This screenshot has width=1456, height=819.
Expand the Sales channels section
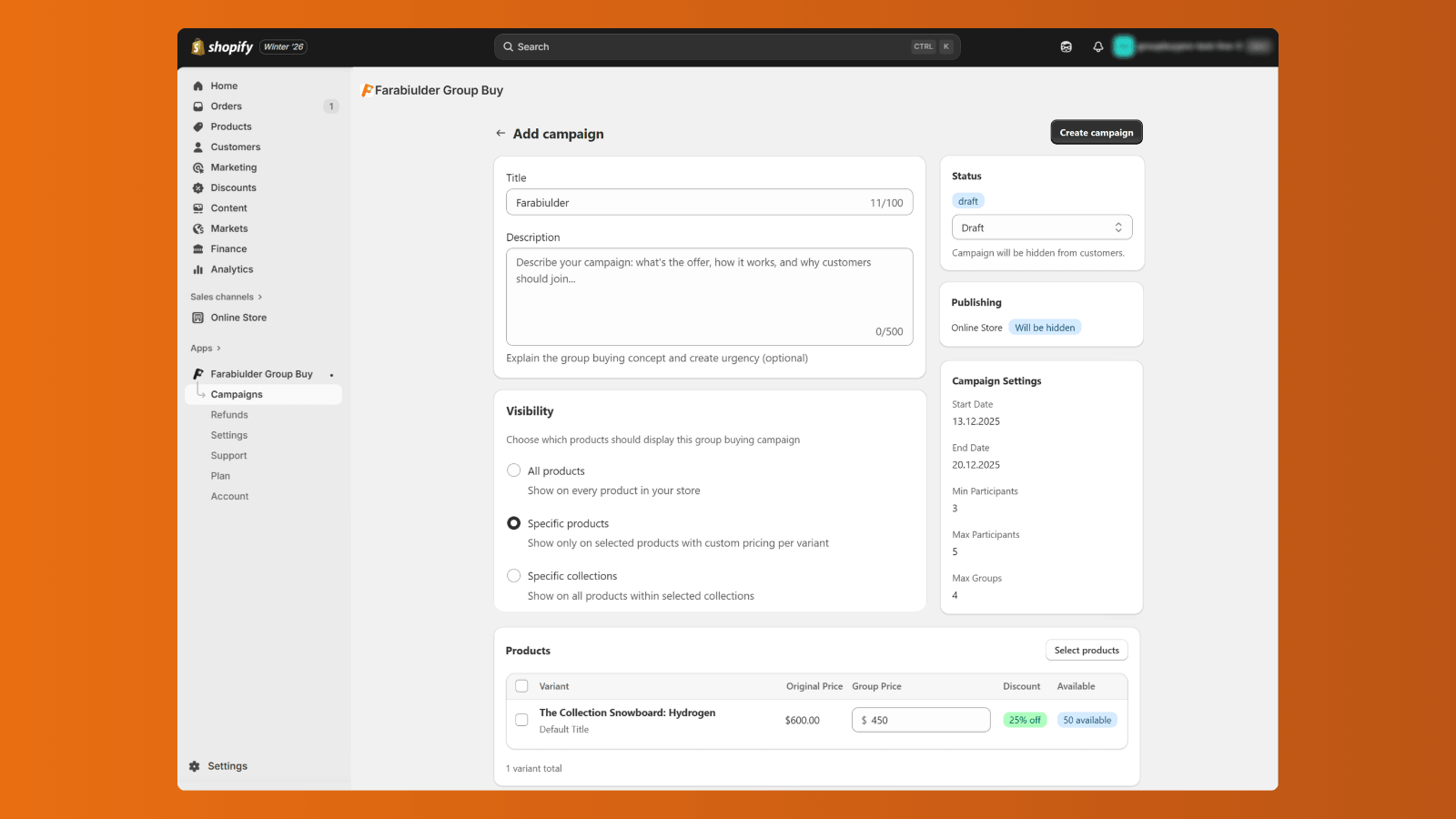click(x=259, y=297)
